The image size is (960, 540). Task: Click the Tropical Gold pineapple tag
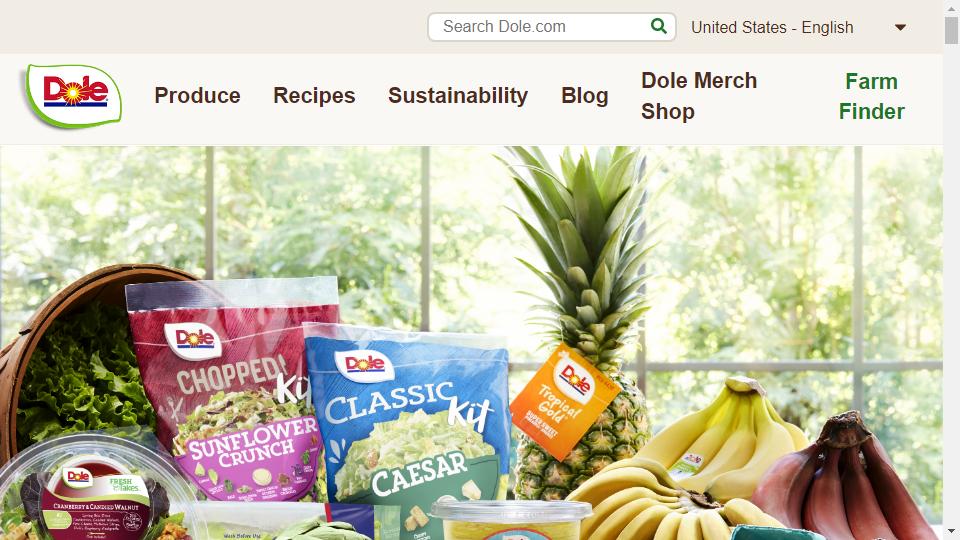pos(564,401)
